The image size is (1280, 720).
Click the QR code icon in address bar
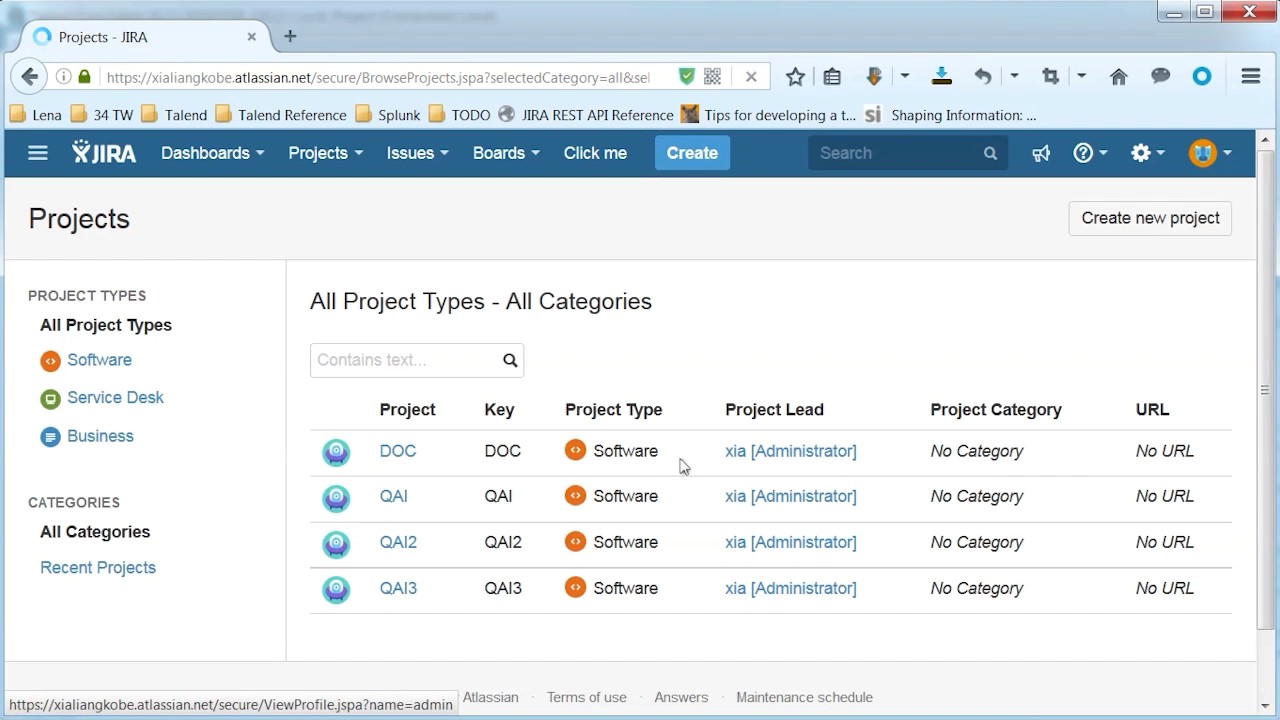(713, 76)
